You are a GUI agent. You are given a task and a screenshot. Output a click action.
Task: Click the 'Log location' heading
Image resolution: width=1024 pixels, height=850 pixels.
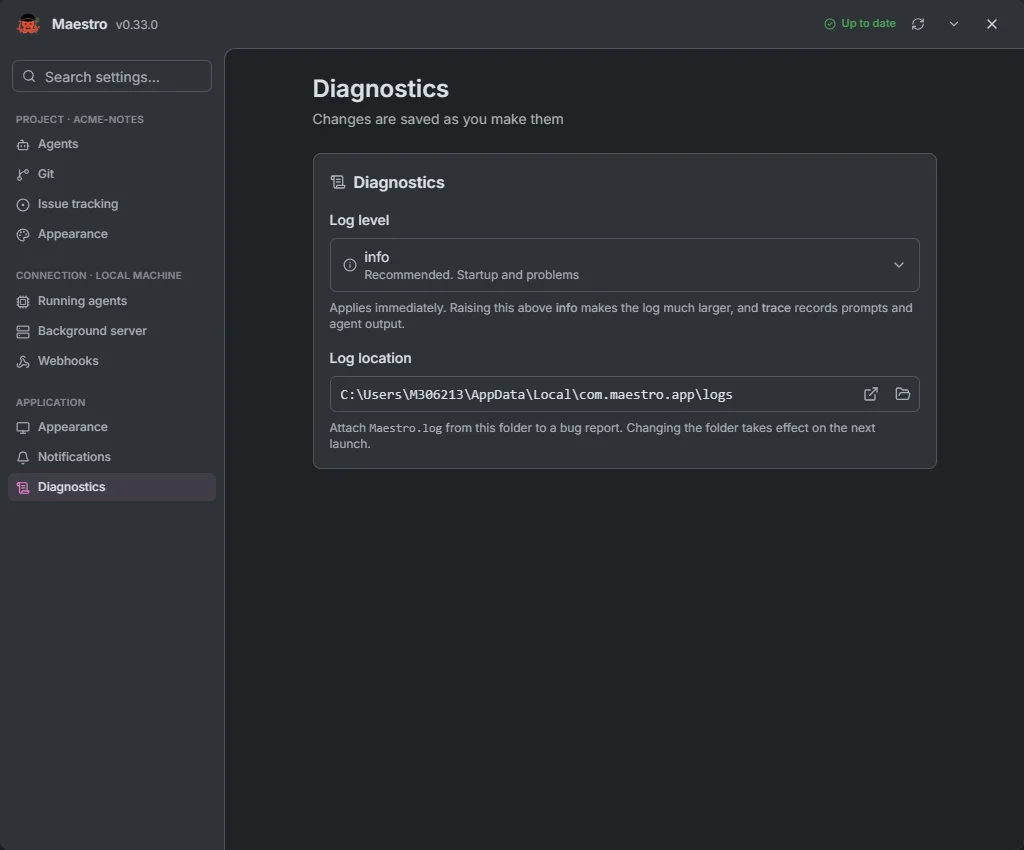(x=370, y=358)
